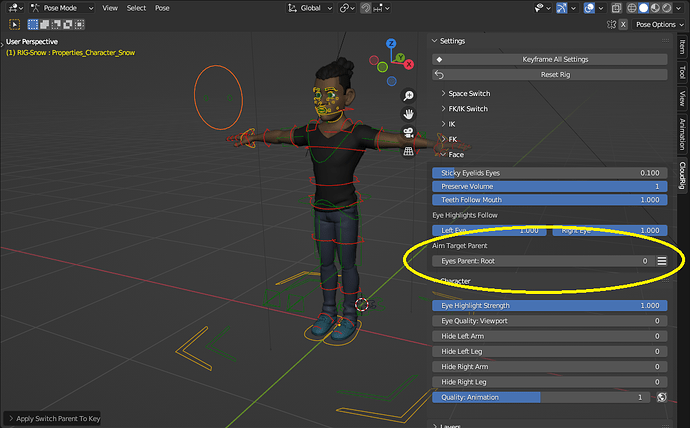
Task: Click globe icon beside Quality: Animation
Action: click(661, 397)
